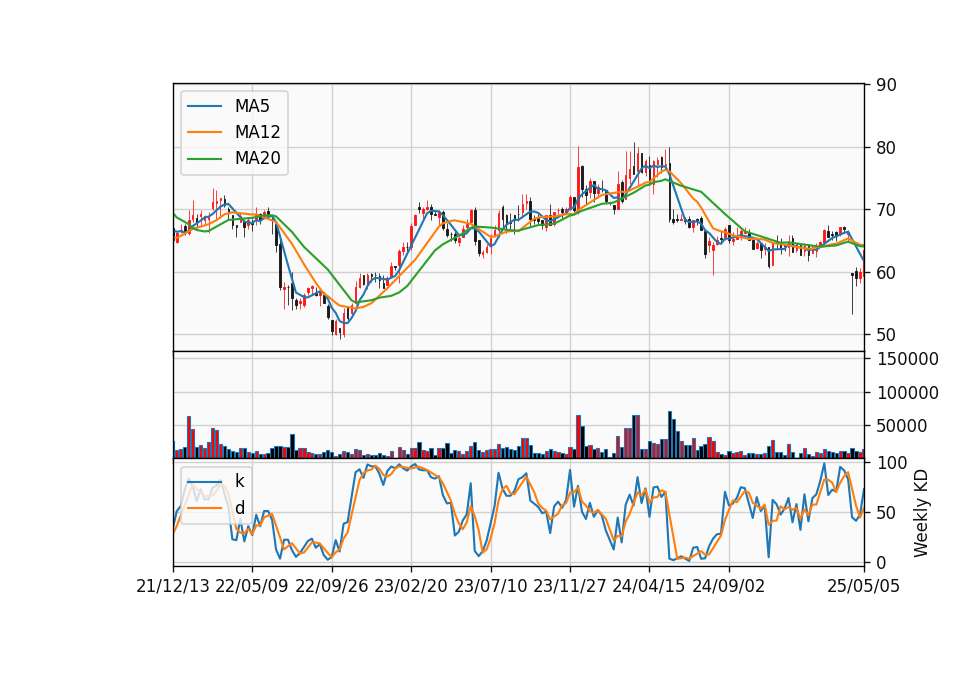
Task: Click the MA20 legend label
Action: click(x=258, y=159)
